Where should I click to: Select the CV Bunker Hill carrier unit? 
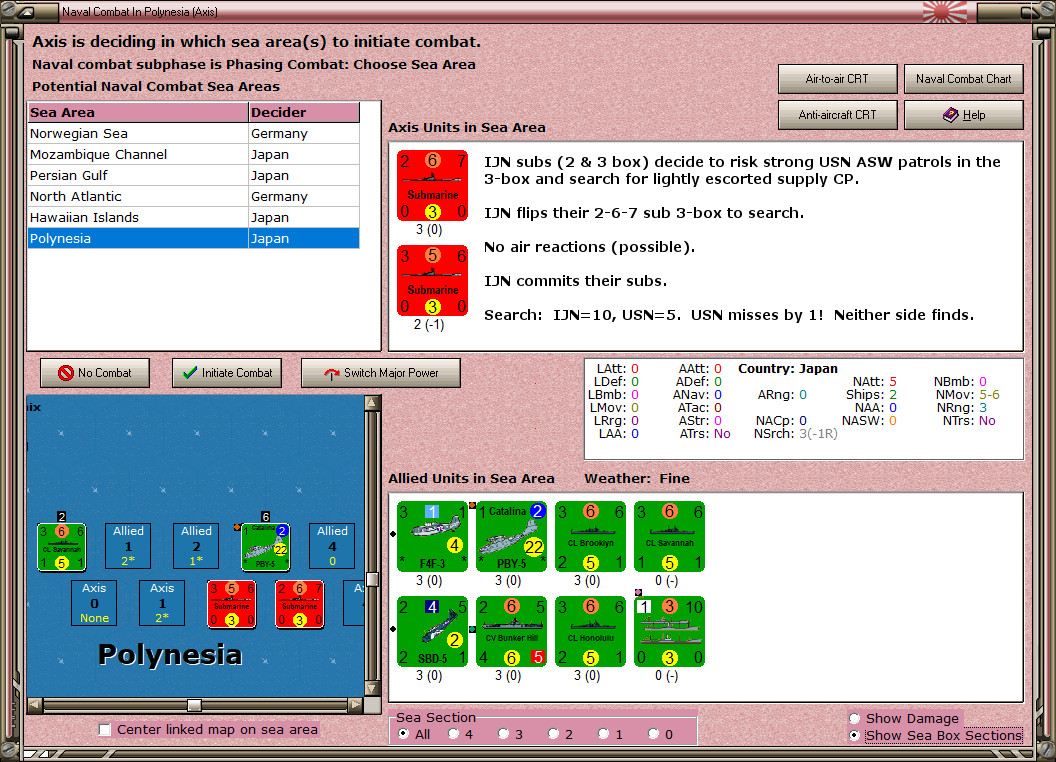tap(511, 631)
